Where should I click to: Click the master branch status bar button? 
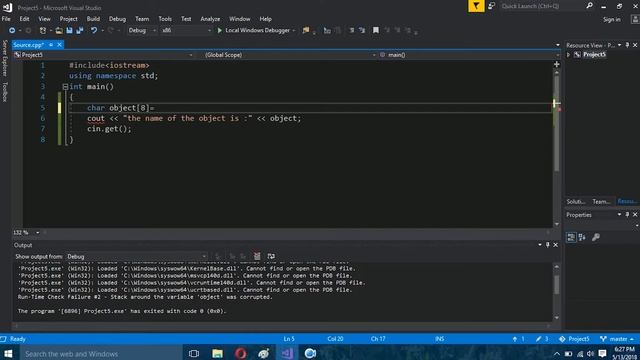click(617, 339)
